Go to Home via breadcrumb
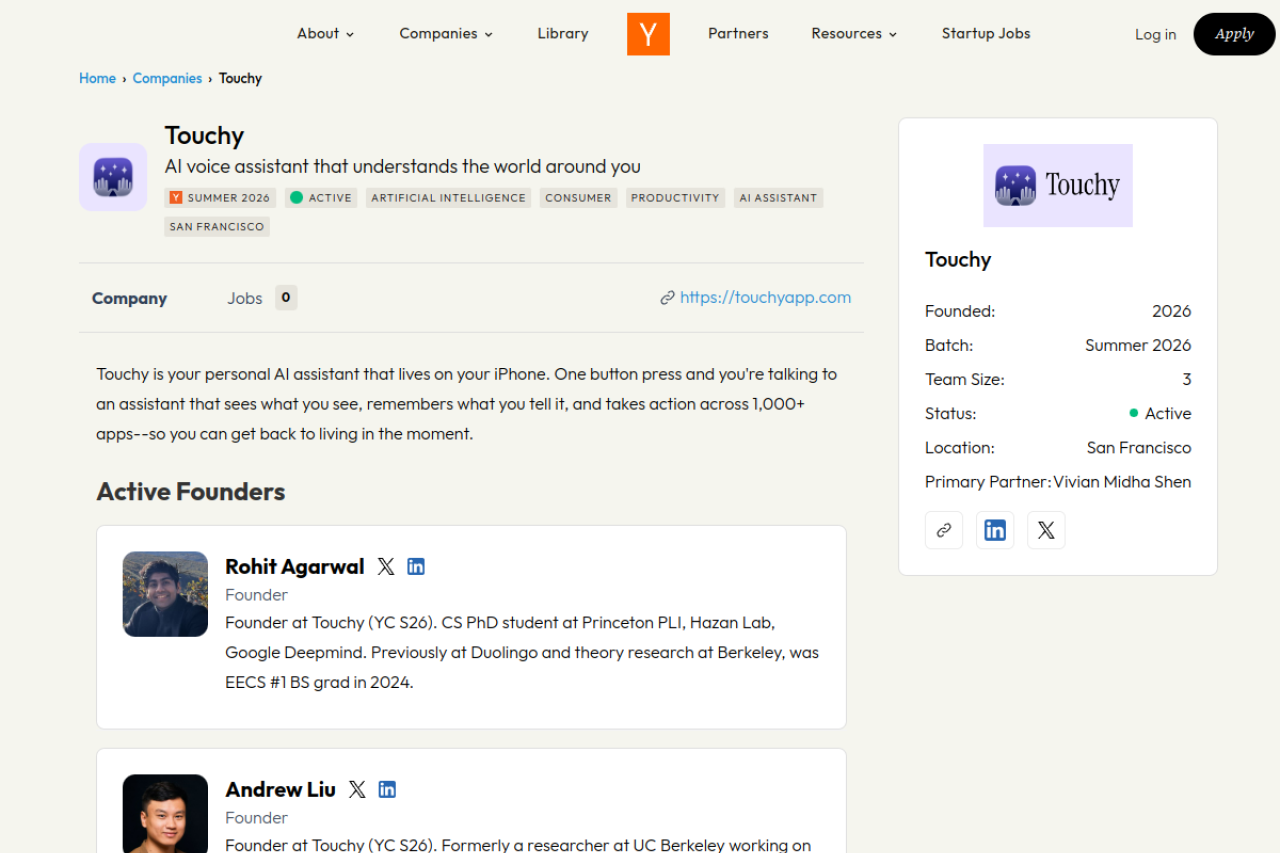Screen dimensions: 1280x853 click(x=97, y=78)
